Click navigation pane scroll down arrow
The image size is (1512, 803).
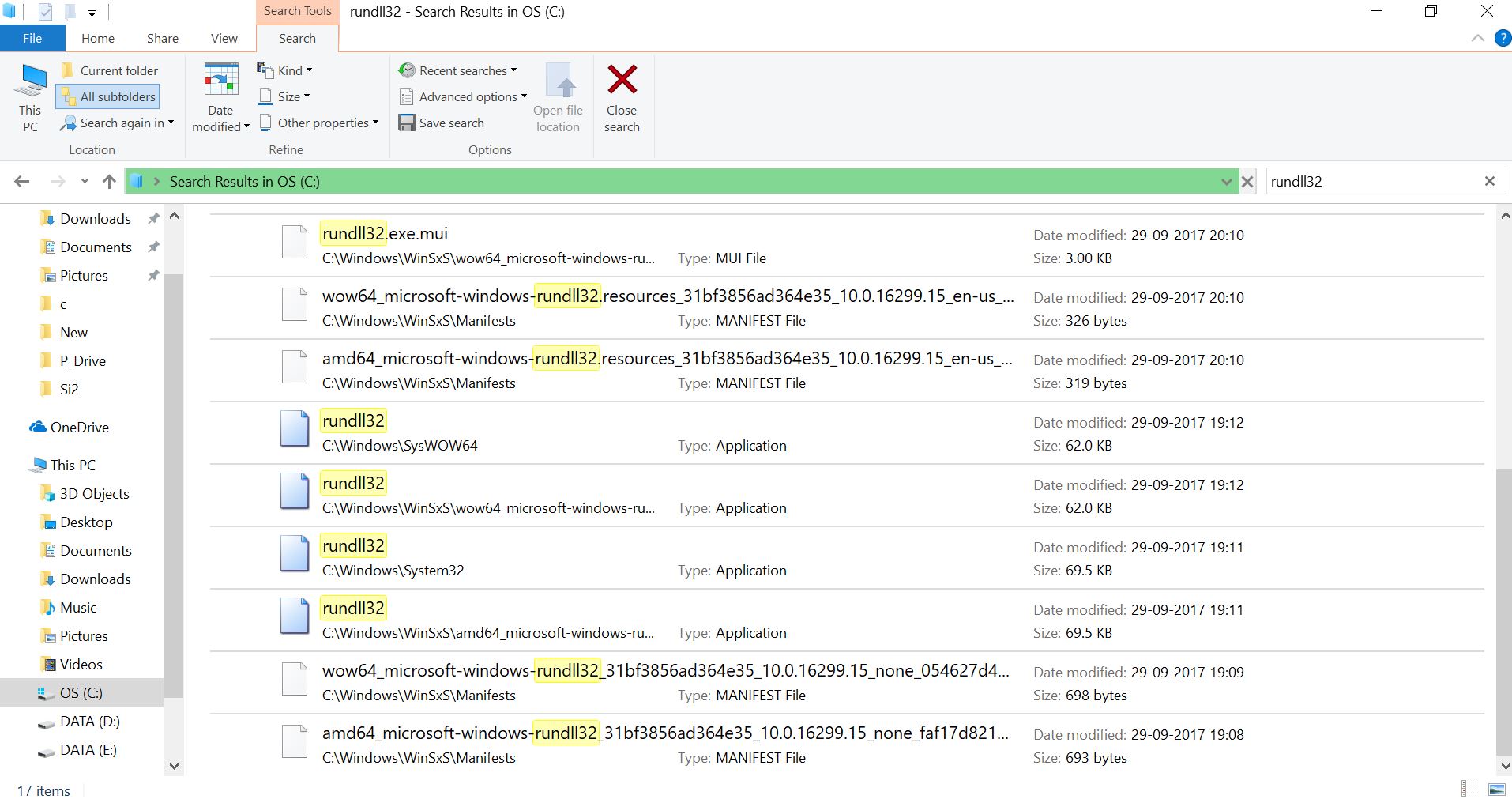point(175,765)
